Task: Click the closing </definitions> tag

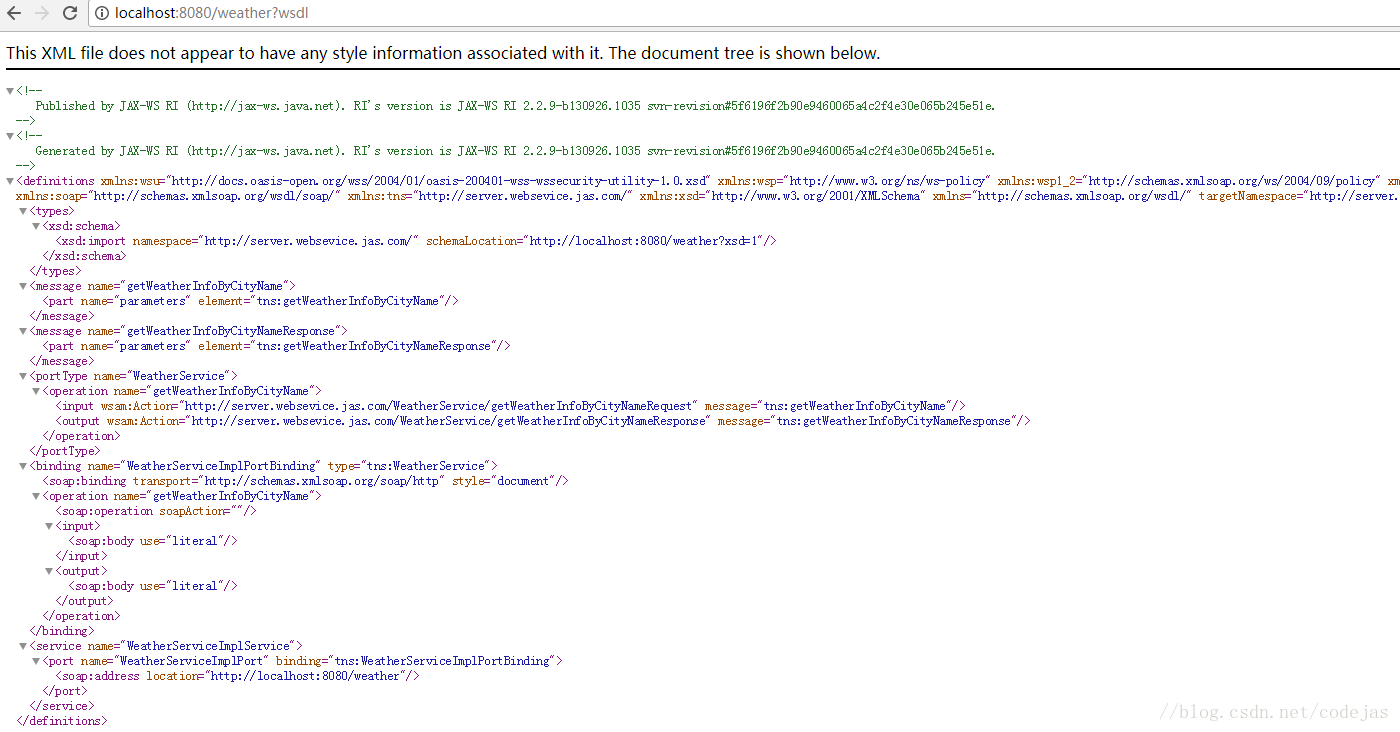Action: [x=61, y=721]
